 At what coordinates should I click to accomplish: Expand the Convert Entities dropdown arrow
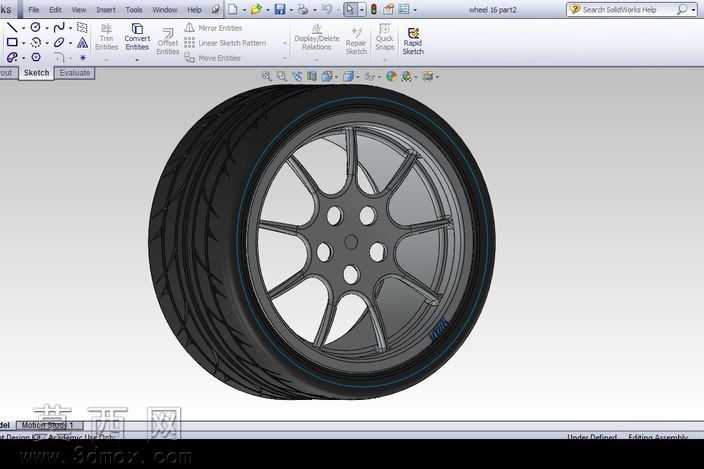[137, 60]
